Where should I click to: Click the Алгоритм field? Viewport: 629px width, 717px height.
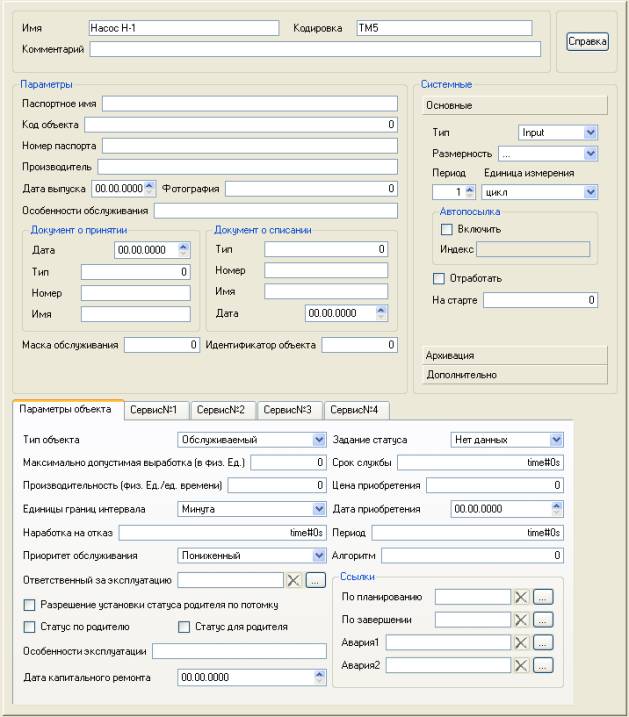tap(472, 556)
